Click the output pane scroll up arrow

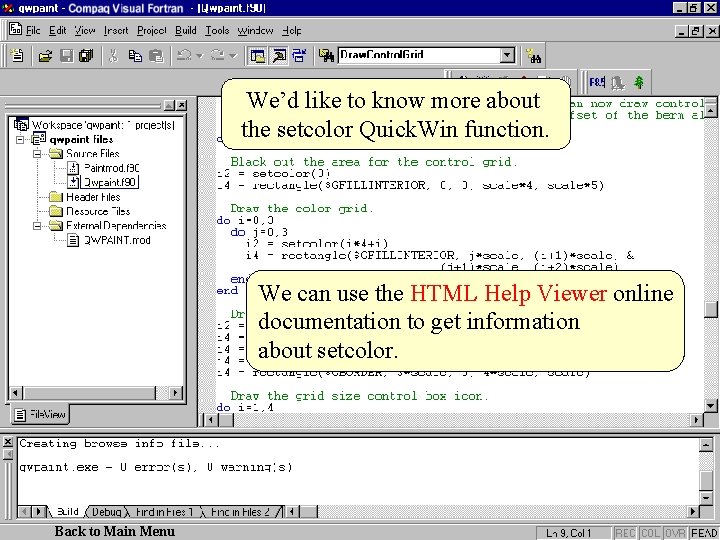706,444
